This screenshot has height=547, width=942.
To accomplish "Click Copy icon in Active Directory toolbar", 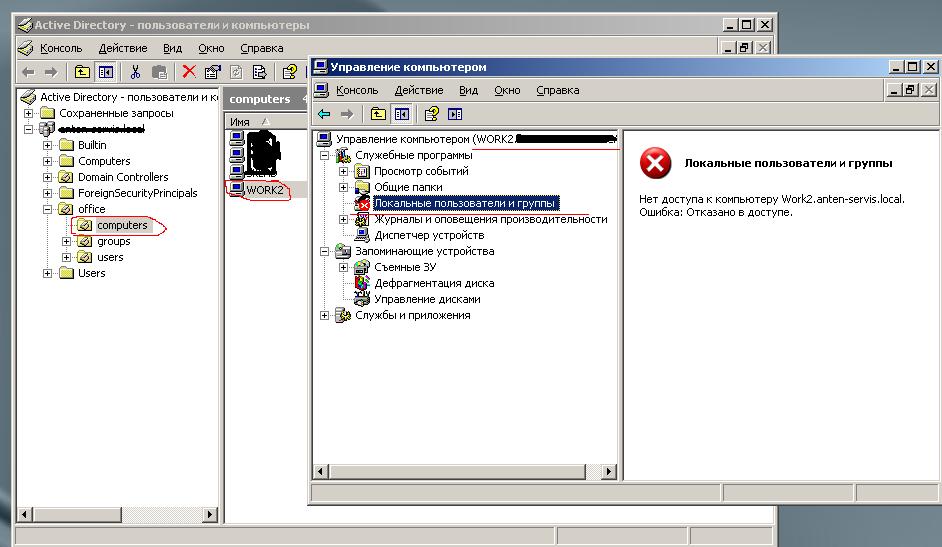I will (159, 72).
